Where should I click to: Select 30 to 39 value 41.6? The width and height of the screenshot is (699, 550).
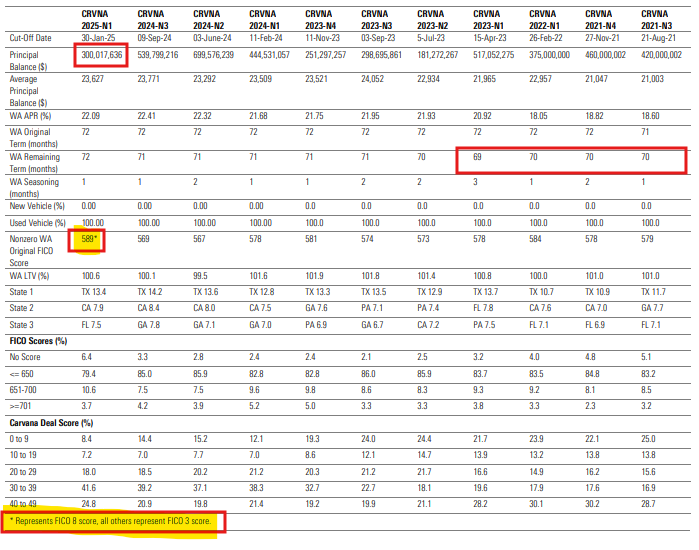click(89, 488)
